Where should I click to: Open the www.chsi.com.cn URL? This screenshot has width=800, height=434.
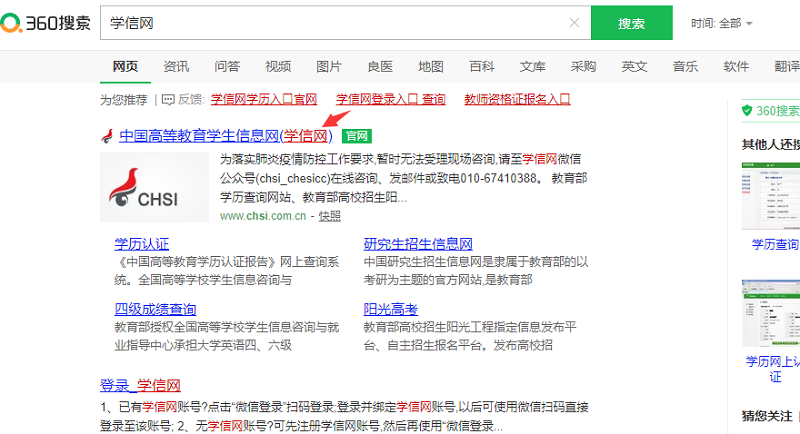263,216
